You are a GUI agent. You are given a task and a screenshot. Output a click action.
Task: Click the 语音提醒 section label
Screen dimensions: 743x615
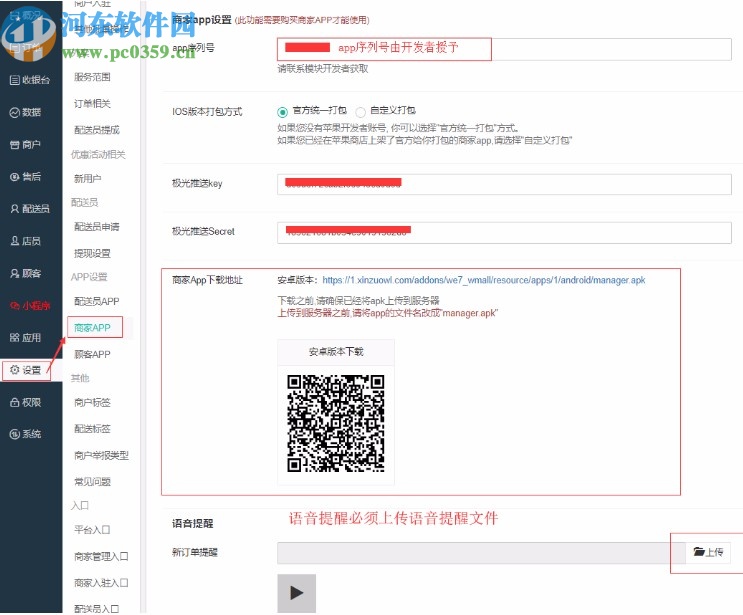point(192,524)
